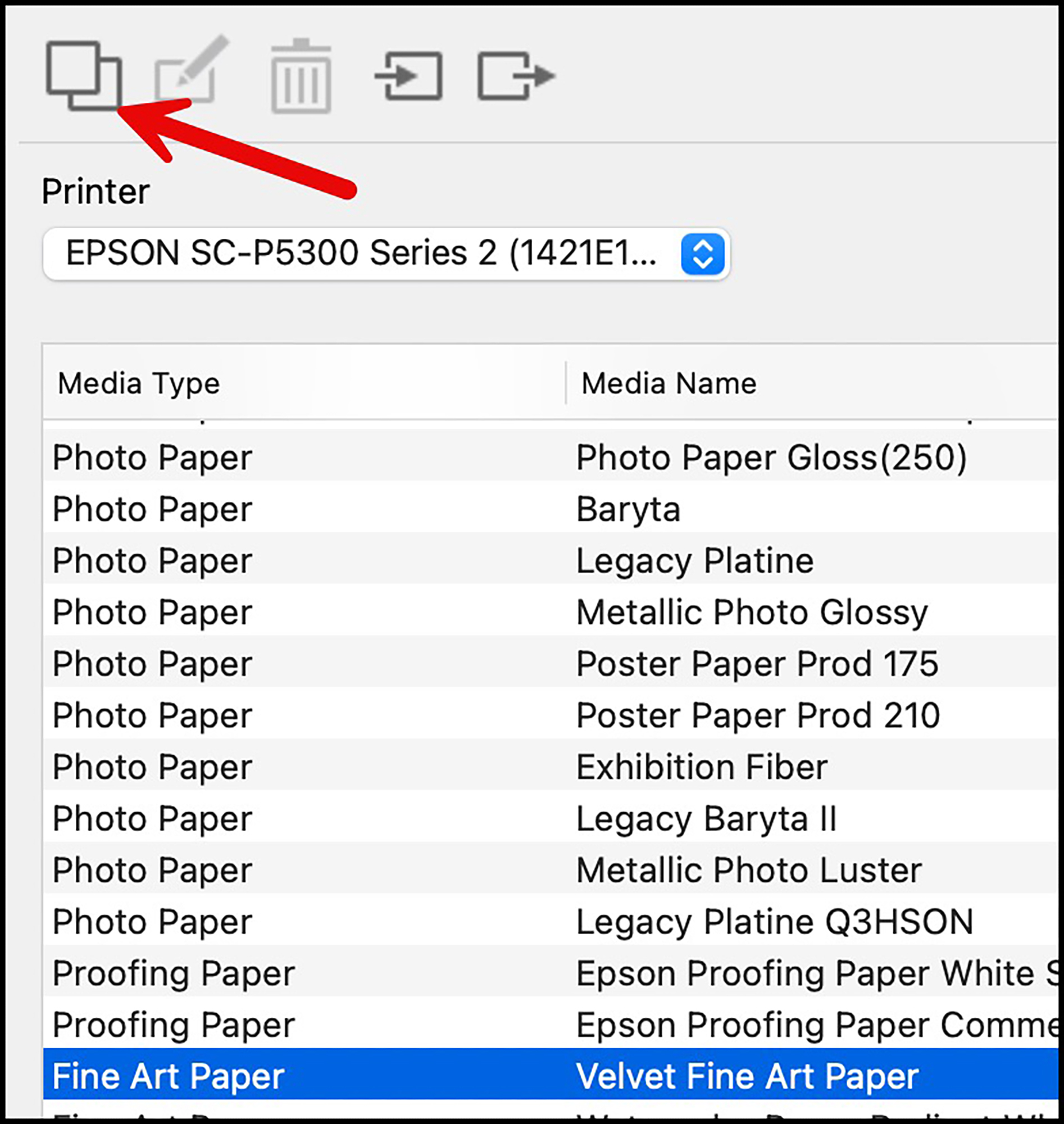Select Poster Paper Prod 210
The image size is (1064, 1124).
pos(551,715)
